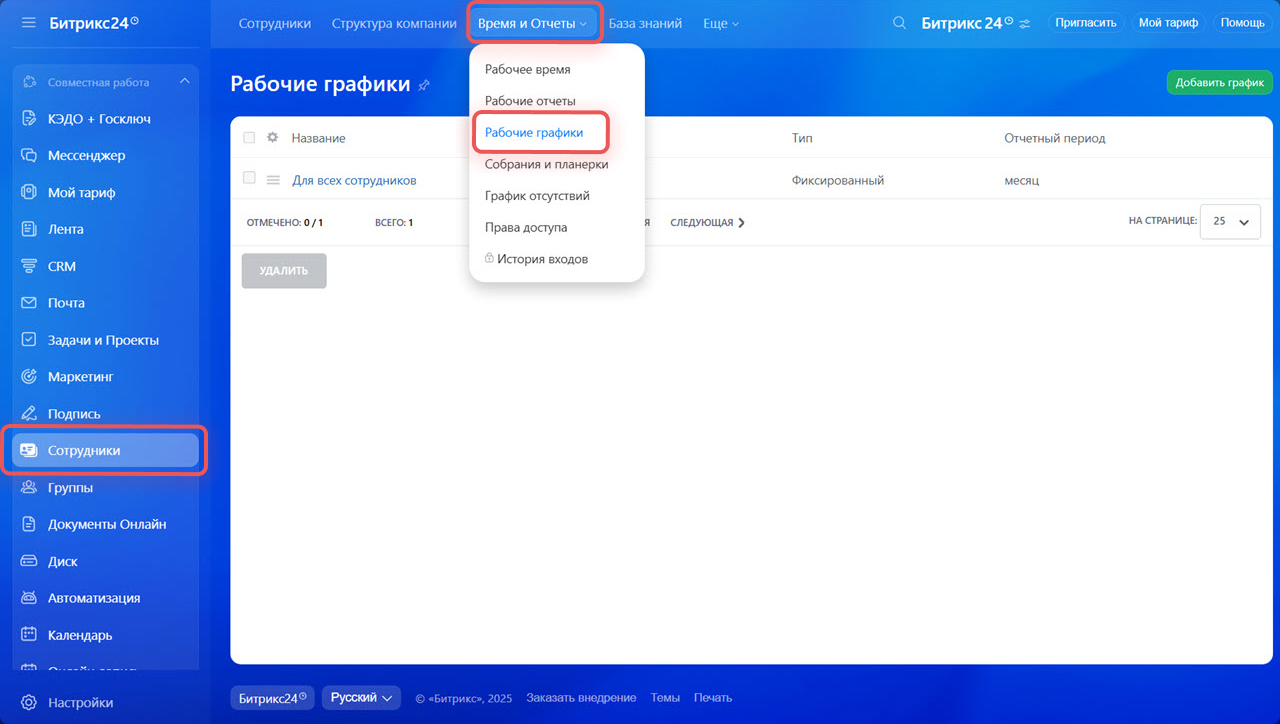Click the Битрикс24 footer button
1280x724 pixels.
pos(273,698)
